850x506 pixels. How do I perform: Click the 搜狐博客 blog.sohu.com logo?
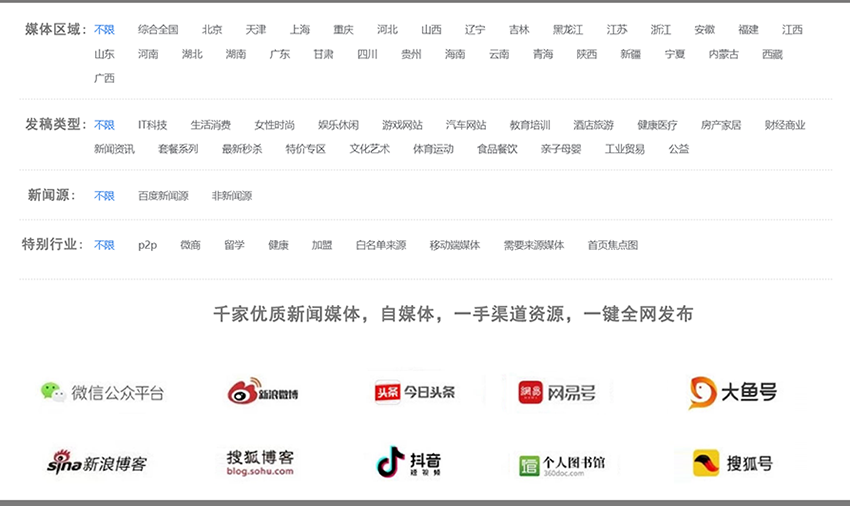pyautogui.click(x=260, y=463)
